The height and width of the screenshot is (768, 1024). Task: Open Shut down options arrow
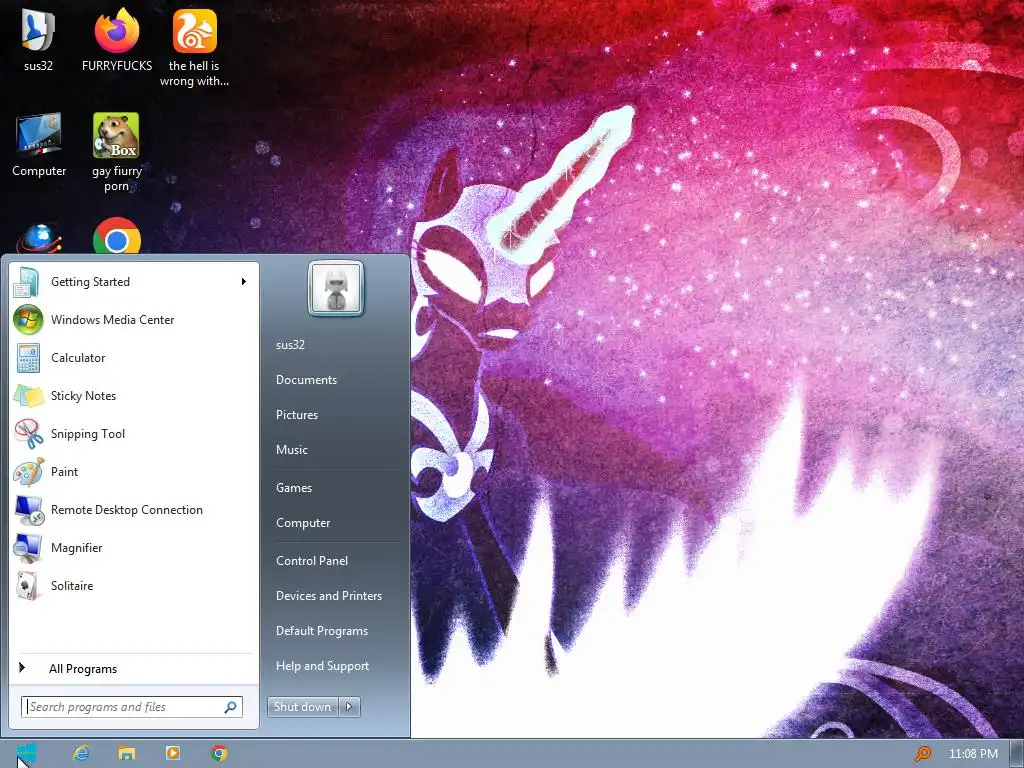(x=349, y=707)
